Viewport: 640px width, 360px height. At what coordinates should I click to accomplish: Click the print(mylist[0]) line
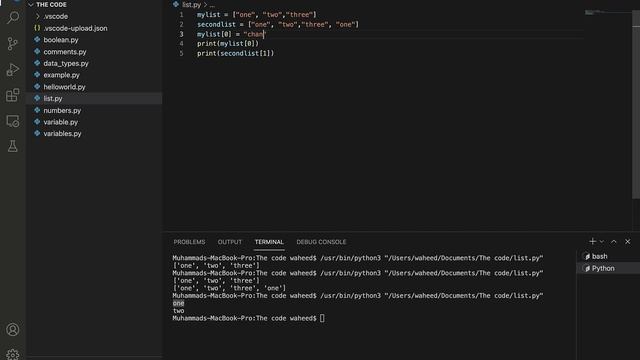tap(228, 44)
